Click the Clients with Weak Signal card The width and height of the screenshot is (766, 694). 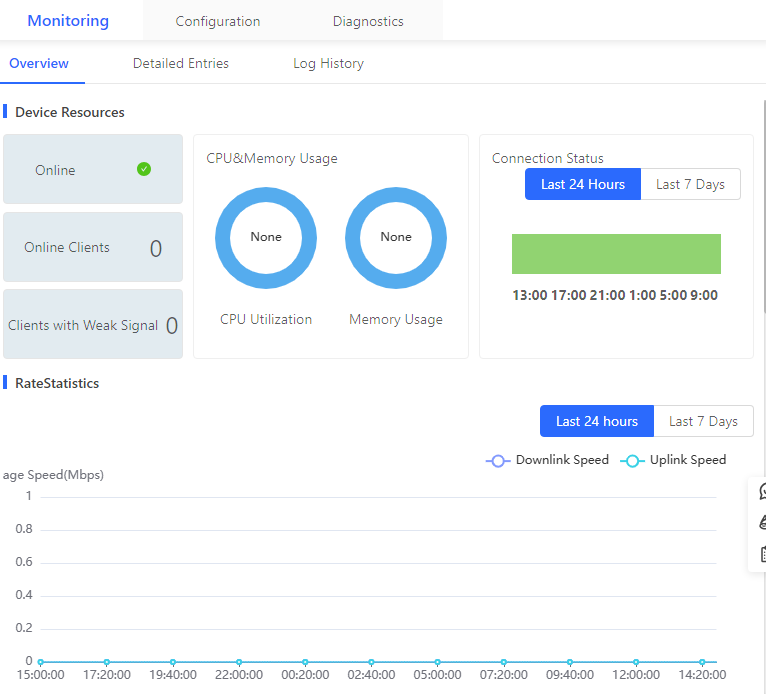point(93,324)
